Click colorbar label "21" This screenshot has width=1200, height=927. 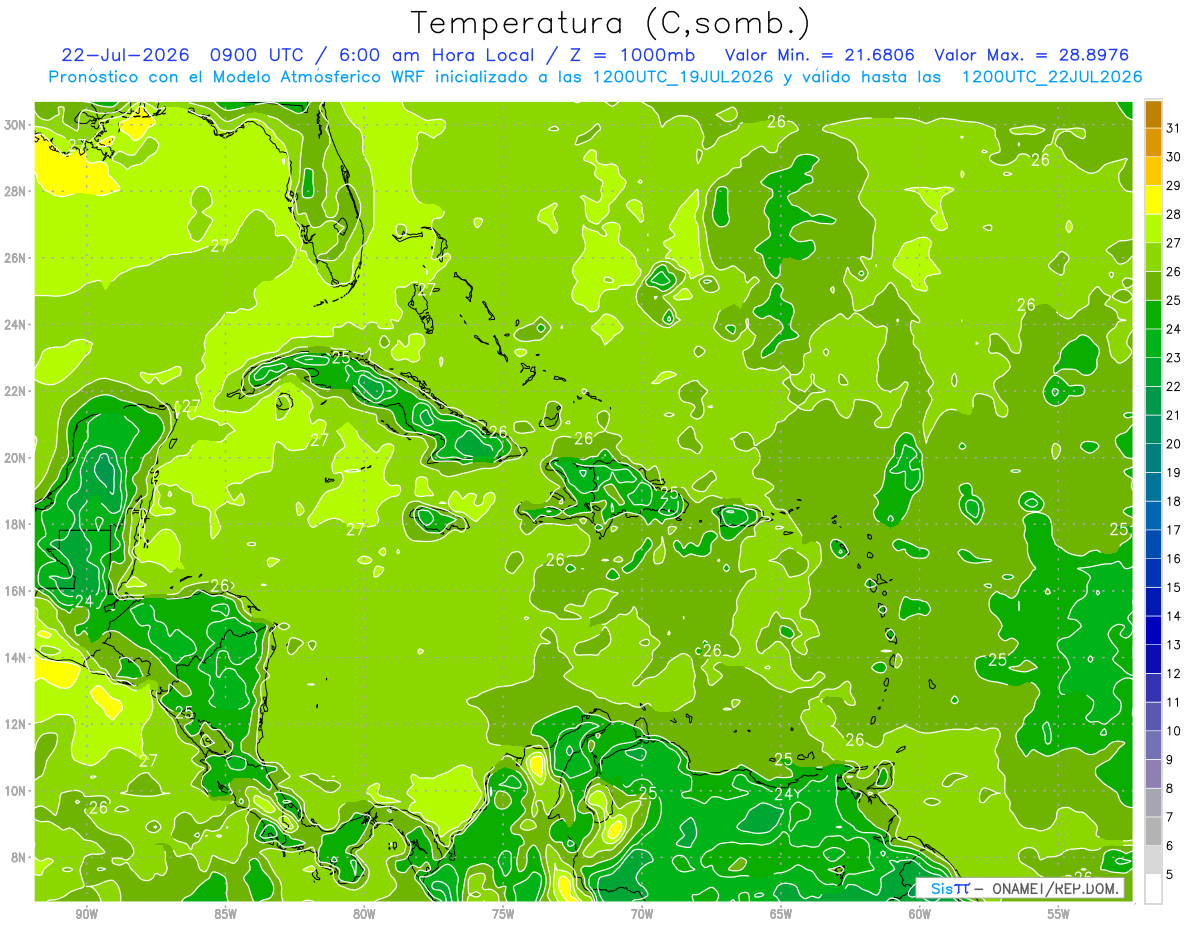1174,415
